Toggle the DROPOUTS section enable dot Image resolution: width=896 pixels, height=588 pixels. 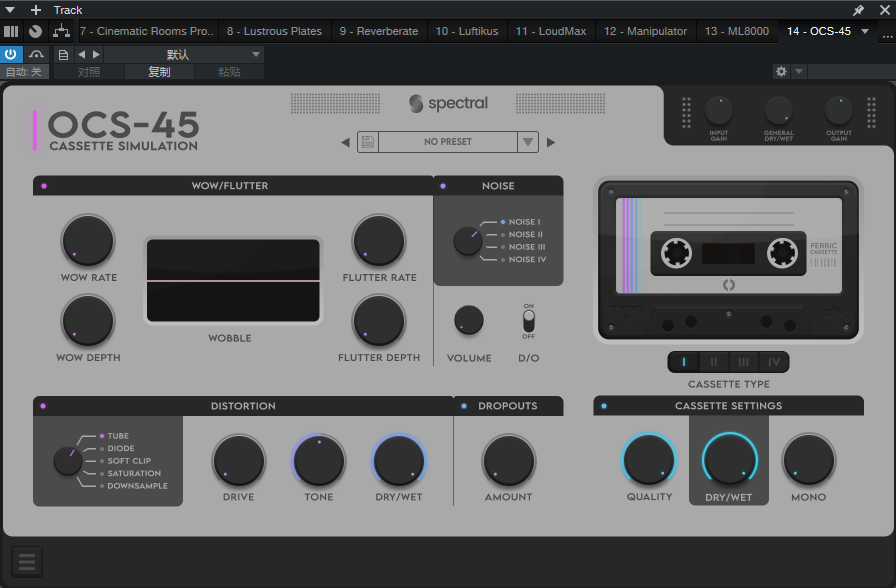point(464,406)
